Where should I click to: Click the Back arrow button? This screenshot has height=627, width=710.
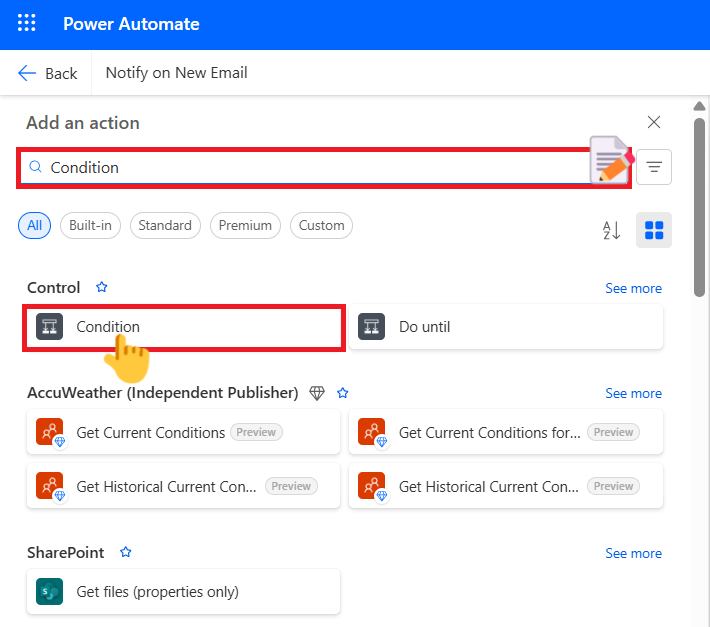[x=47, y=73]
